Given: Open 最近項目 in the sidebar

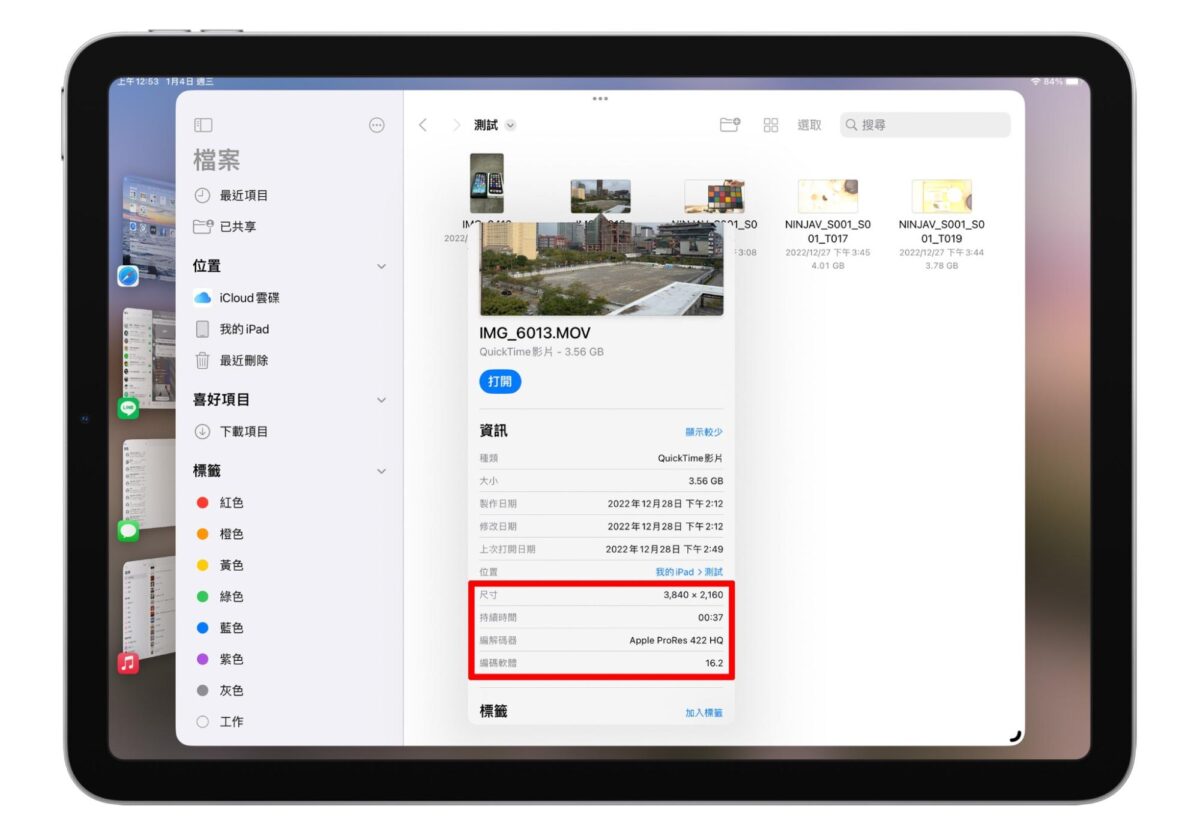Looking at the screenshot, I should click(232, 195).
